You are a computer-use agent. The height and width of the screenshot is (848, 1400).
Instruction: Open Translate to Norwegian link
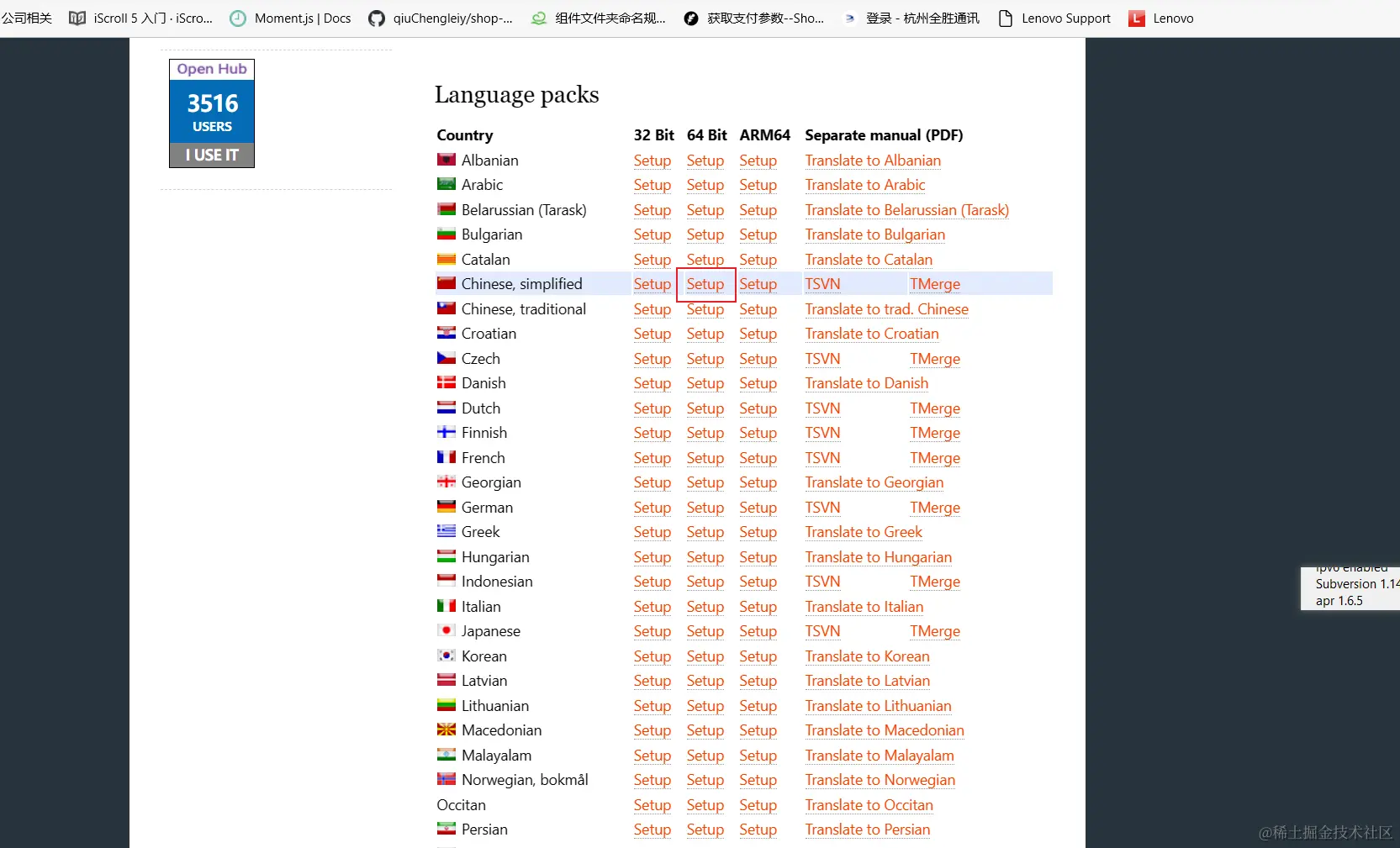[880, 780]
